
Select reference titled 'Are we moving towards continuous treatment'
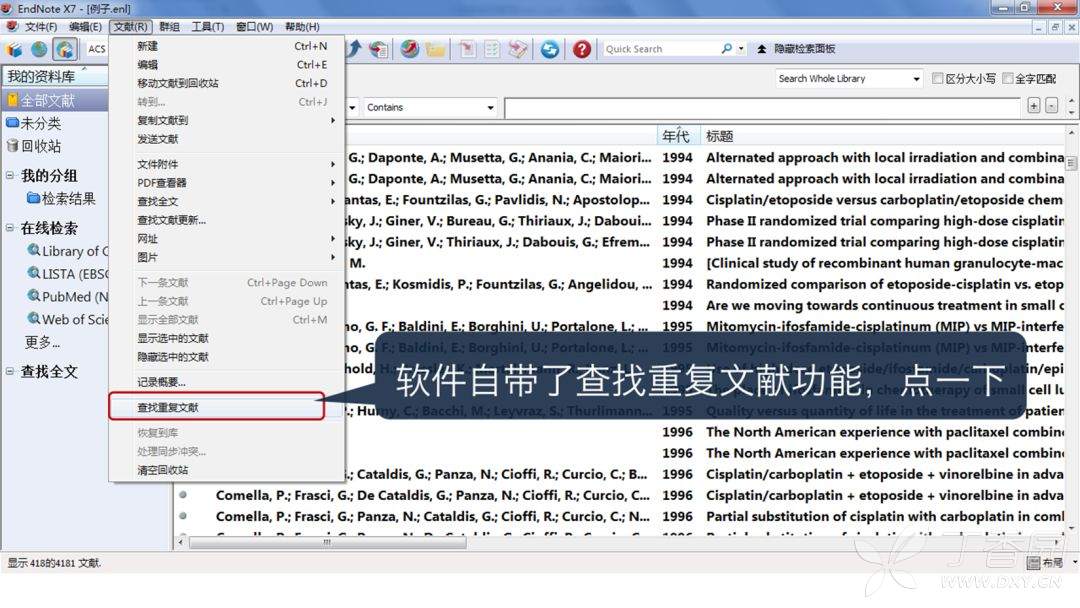click(x=884, y=305)
